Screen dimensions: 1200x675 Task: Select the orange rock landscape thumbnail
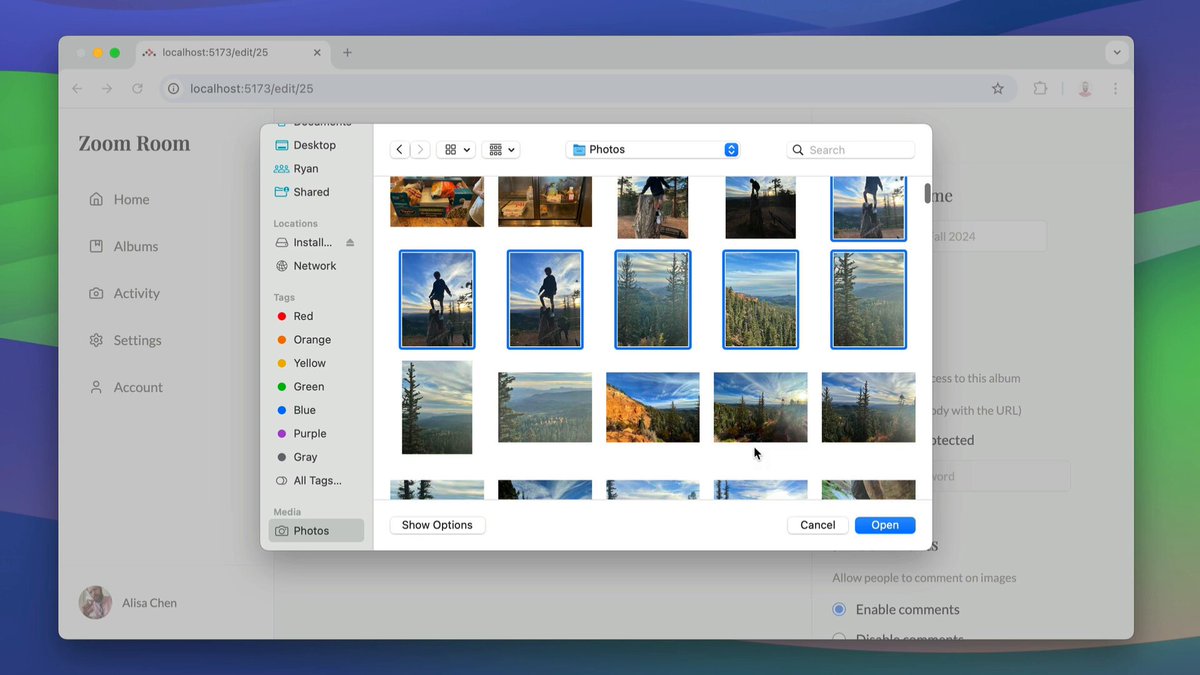tap(653, 407)
